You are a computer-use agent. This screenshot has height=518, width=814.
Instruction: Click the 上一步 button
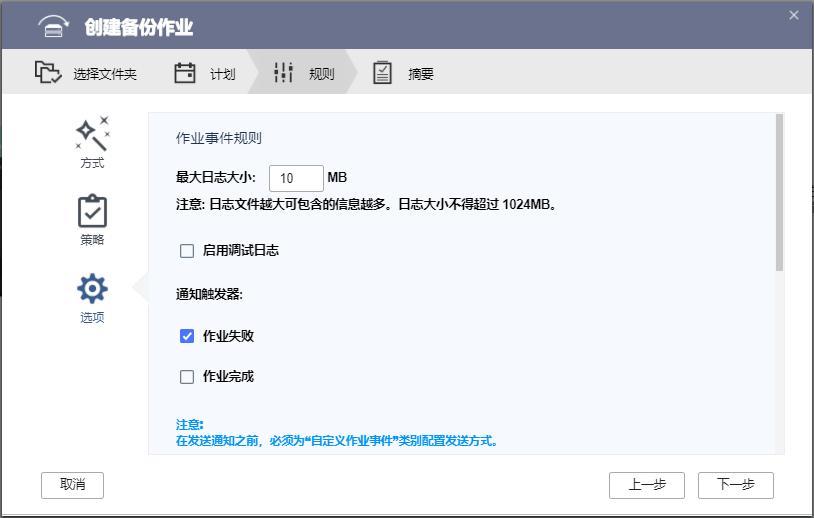coord(647,485)
